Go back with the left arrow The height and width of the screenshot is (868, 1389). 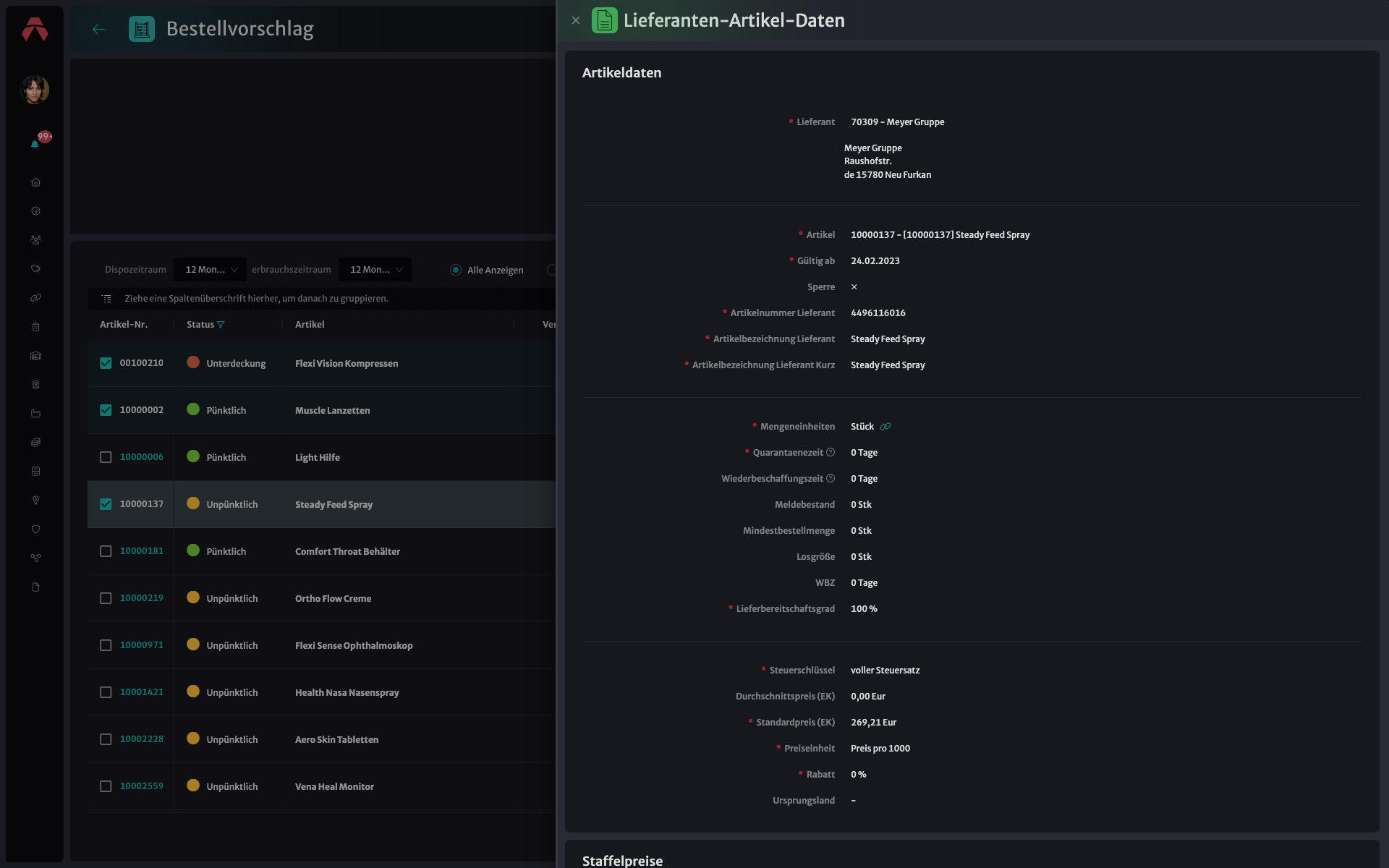click(x=99, y=29)
